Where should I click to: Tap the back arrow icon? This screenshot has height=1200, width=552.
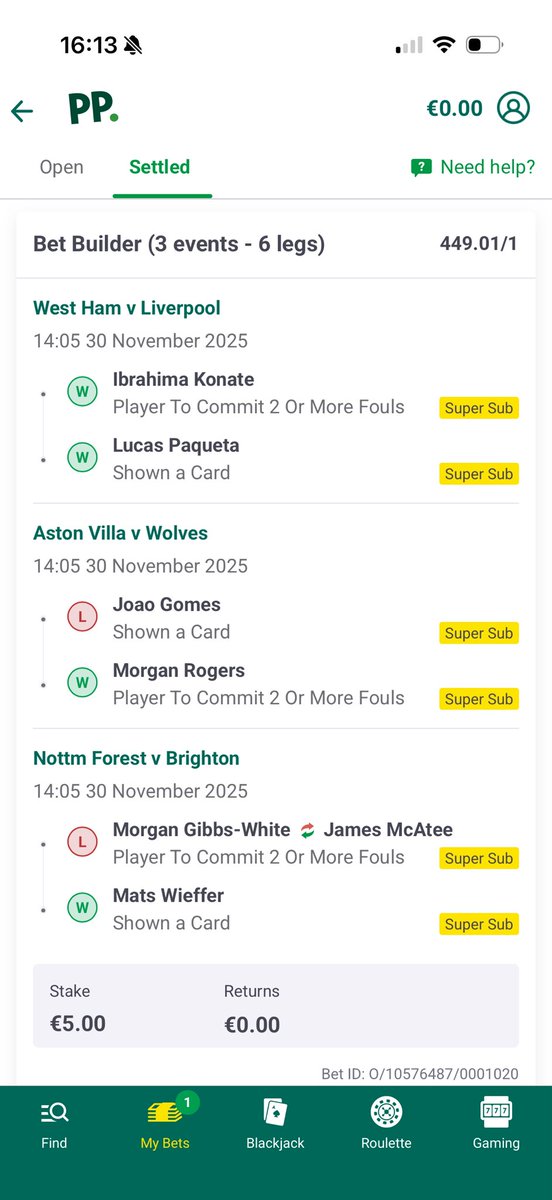[x=22, y=111]
